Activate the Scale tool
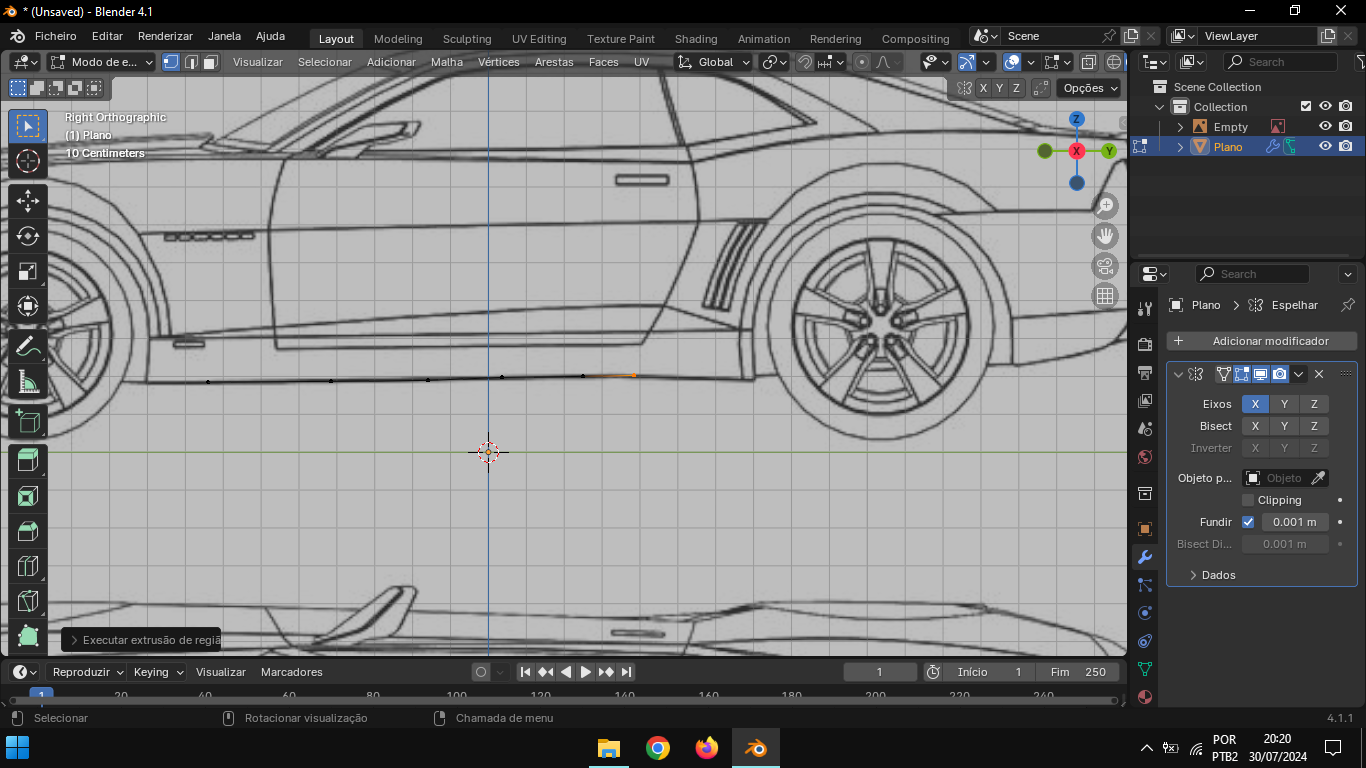Image resolution: width=1366 pixels, height=768 pixels. 28,271
